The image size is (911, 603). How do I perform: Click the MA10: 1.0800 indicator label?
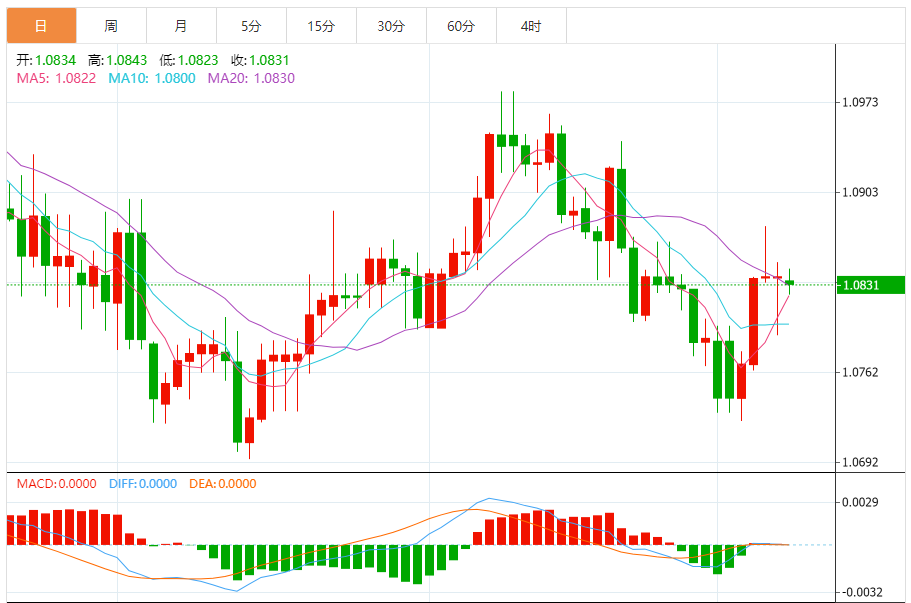pyautogui.click(x=152, y=78)
